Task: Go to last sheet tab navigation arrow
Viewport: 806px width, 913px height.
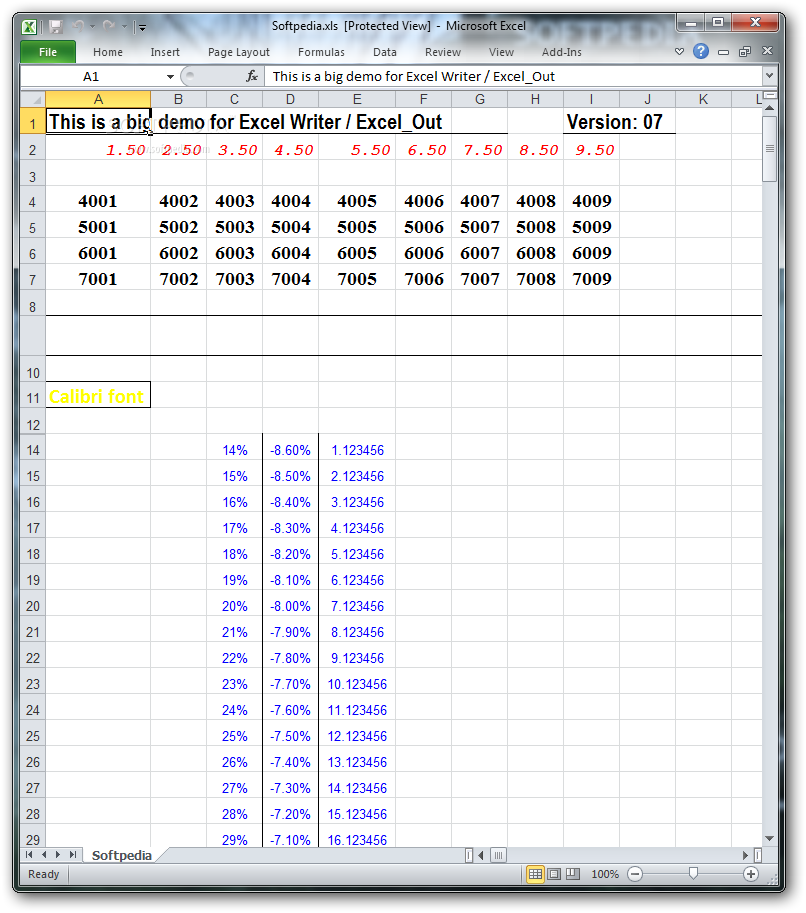Action: [x=73, y=854]
